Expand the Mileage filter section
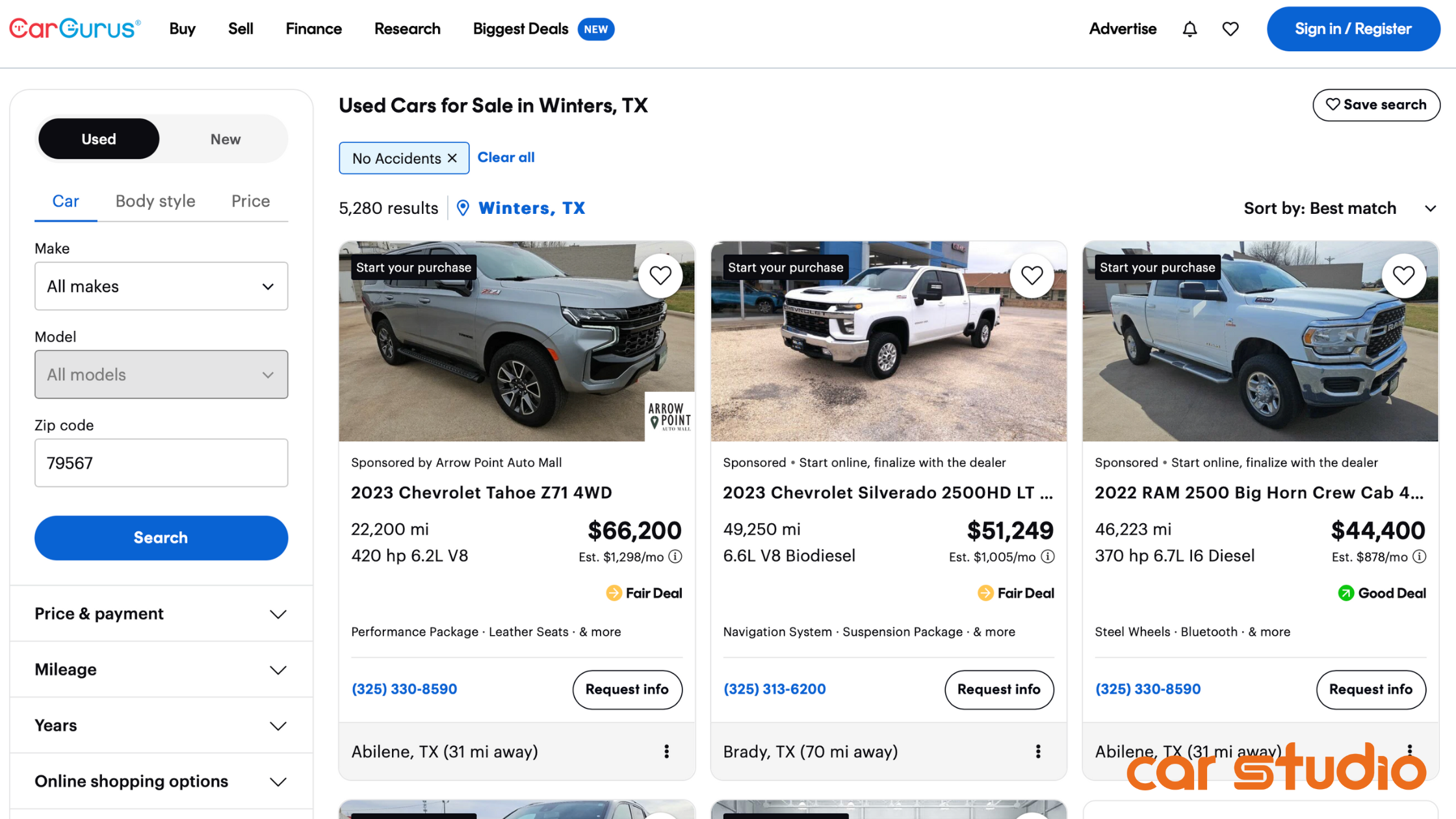The image size is (1456, 819). pos(161,669)
